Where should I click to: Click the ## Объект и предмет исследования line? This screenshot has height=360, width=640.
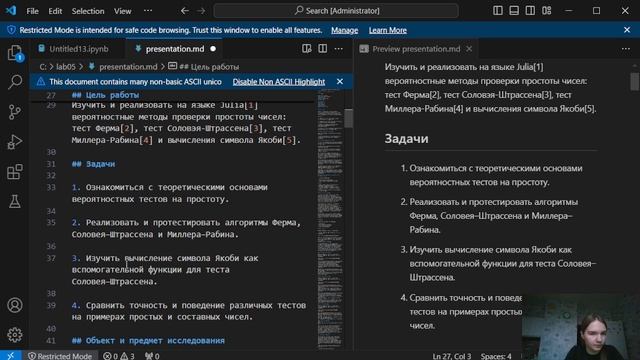148,340
